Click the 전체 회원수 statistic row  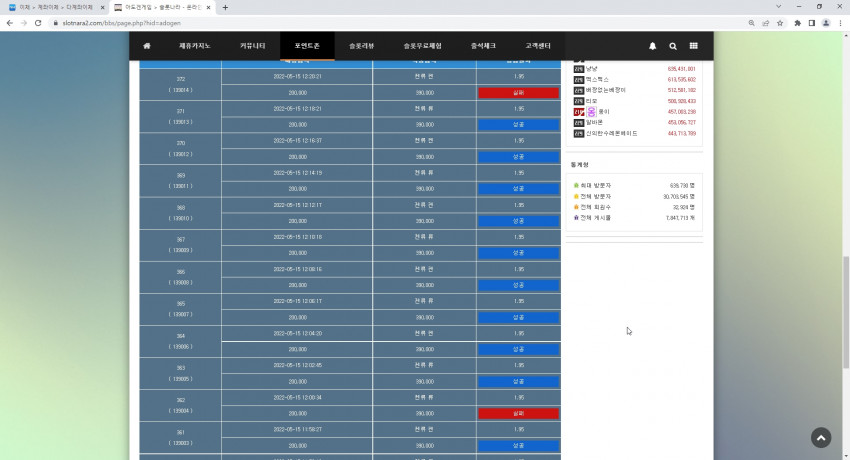pyautogui.click(x=634, y=207)
